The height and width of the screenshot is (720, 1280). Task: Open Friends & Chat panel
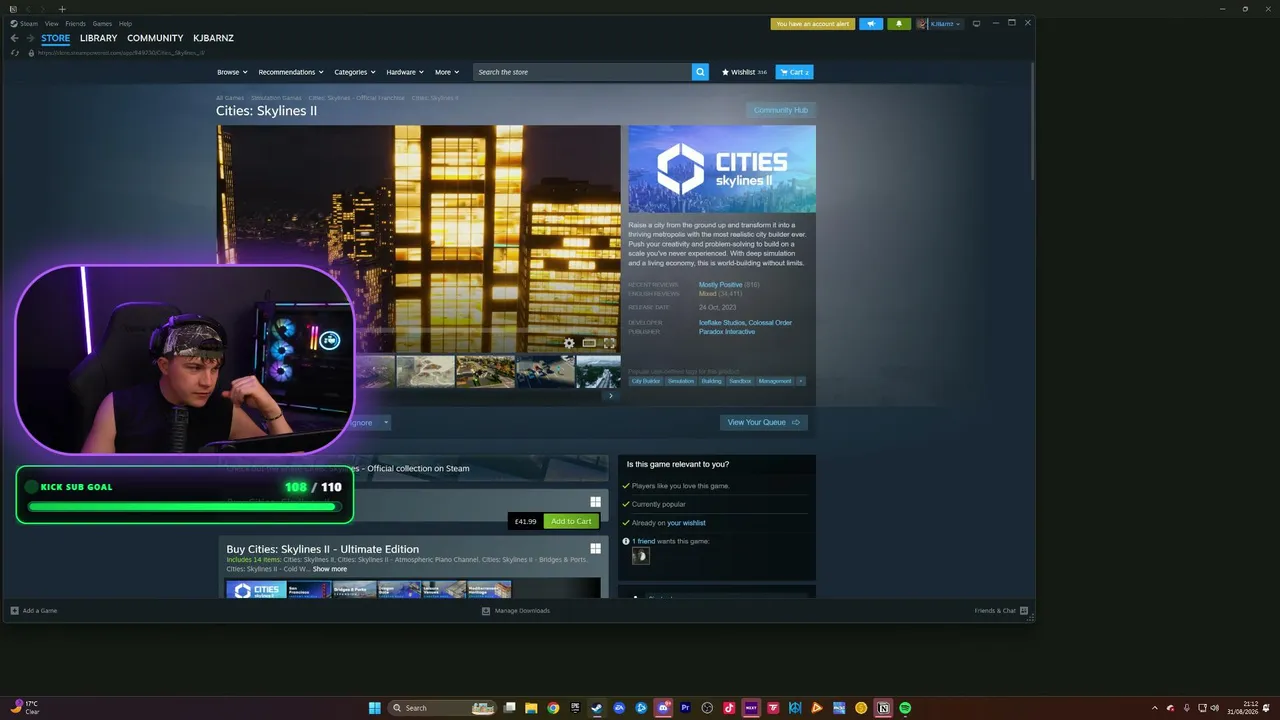pos(1000,610)
